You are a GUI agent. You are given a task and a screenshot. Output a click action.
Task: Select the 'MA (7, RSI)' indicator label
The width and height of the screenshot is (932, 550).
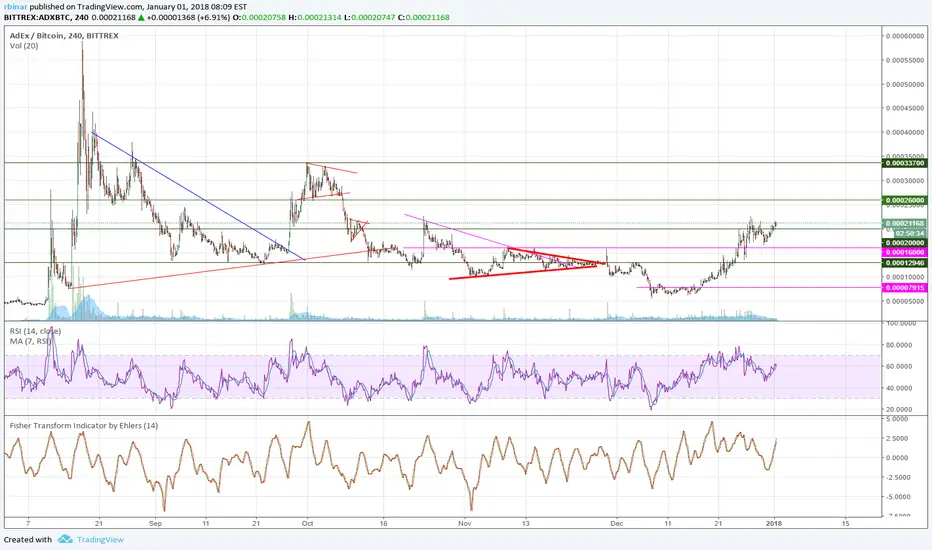point(30,341)
